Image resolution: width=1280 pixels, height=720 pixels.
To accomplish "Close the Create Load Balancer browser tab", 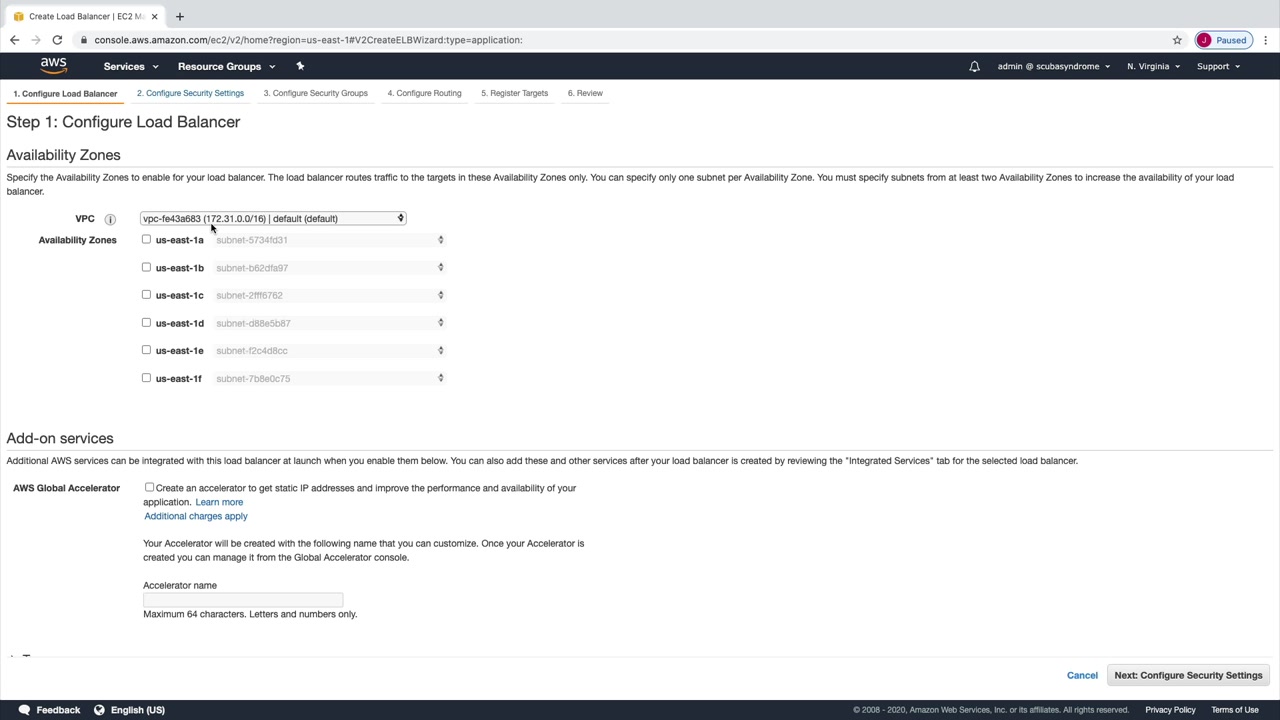I will pos(154,16).
